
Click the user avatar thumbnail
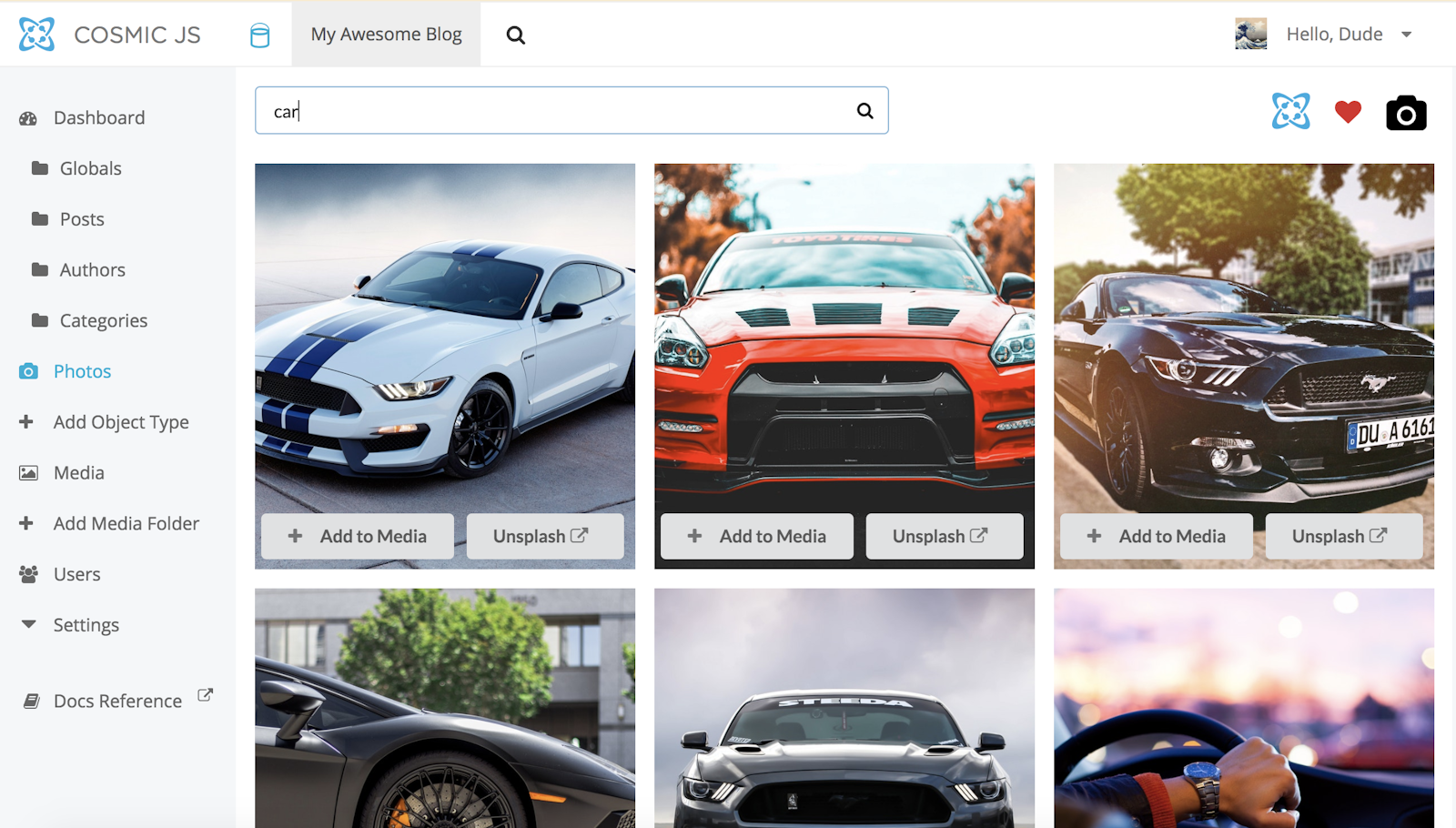(1251, 34)
